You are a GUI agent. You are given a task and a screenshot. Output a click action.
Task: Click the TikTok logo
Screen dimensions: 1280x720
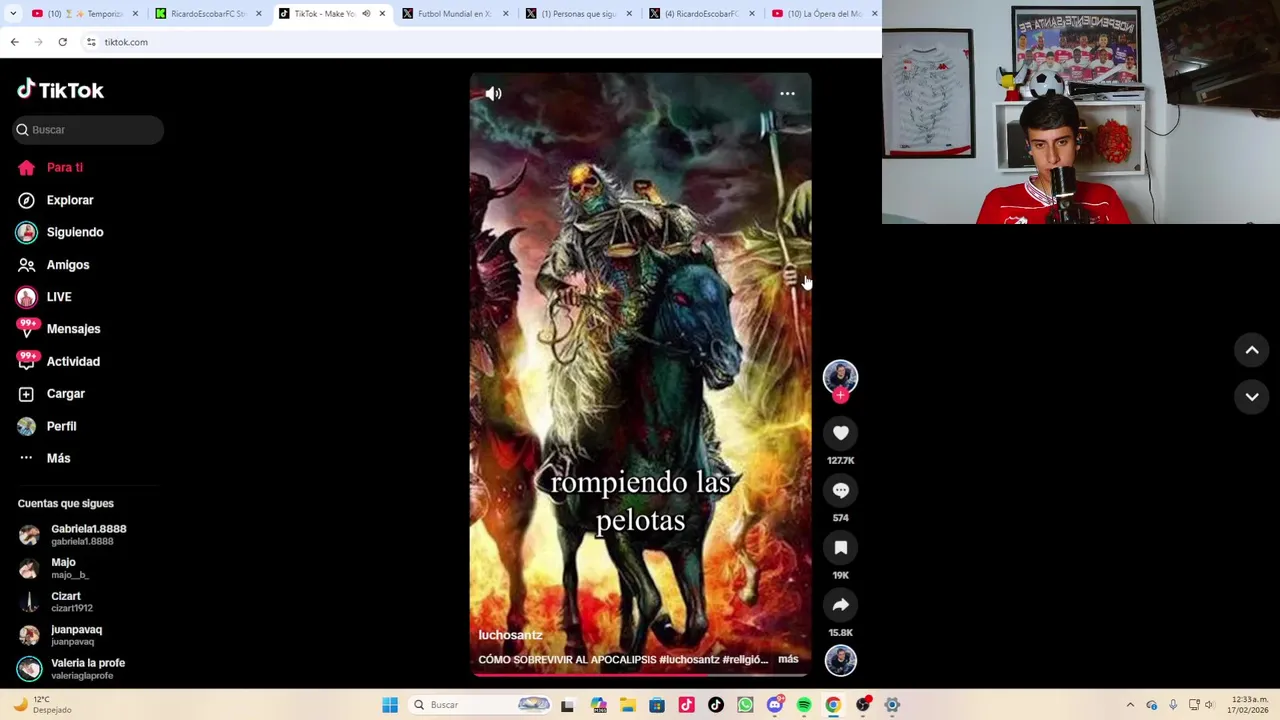[x=60, y=90]
